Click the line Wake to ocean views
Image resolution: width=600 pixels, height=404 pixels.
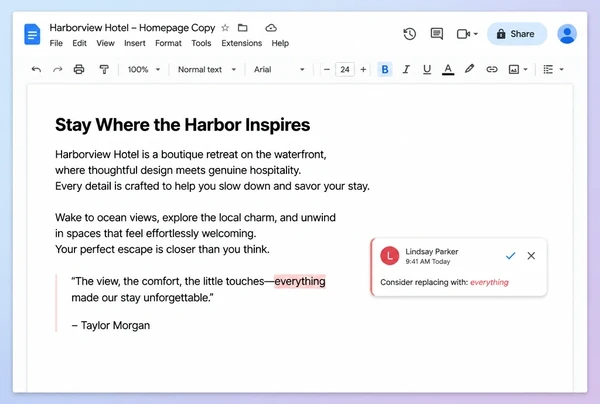195,218
